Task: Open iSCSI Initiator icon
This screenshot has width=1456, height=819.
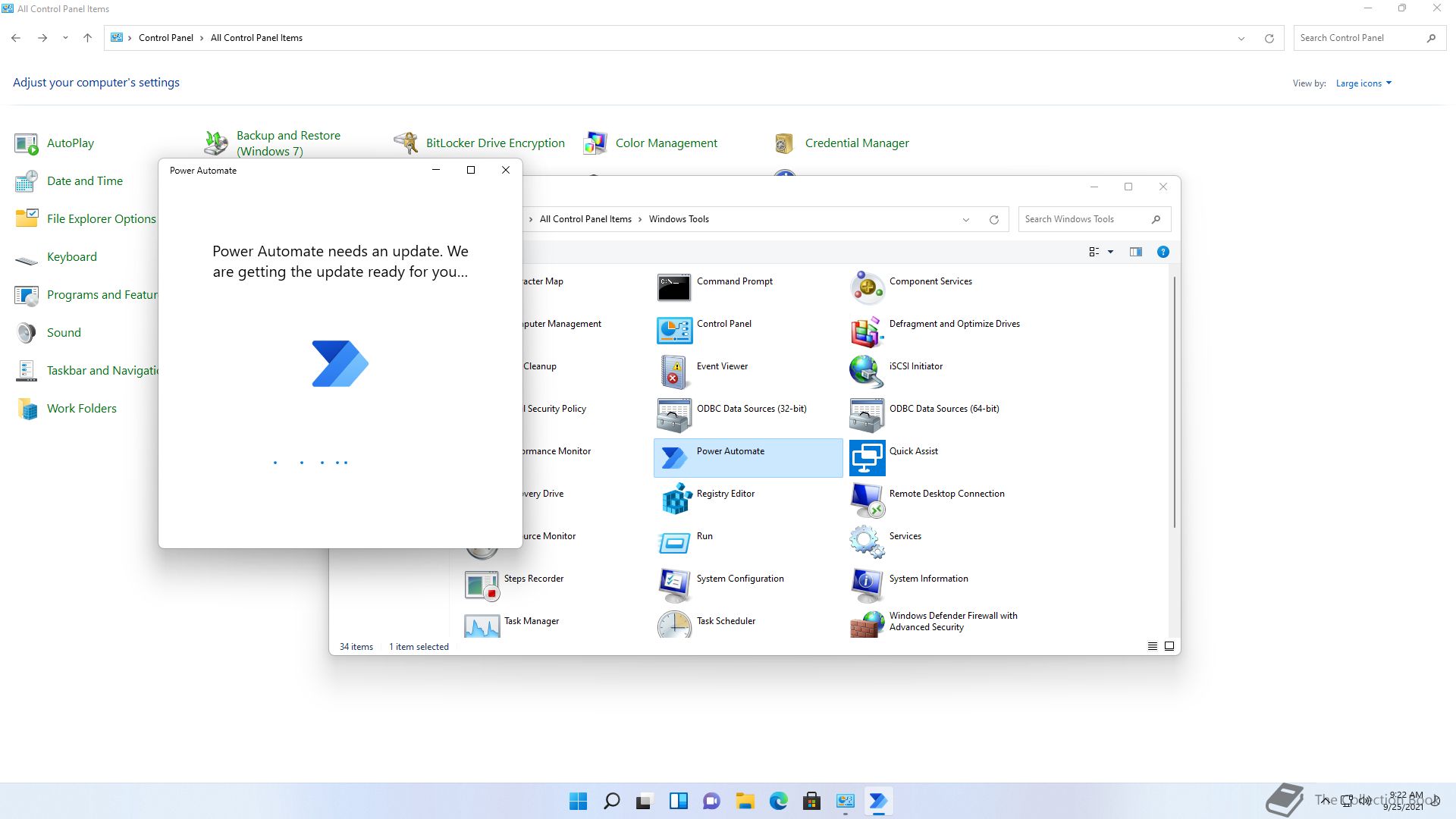Action: [867, 372]
